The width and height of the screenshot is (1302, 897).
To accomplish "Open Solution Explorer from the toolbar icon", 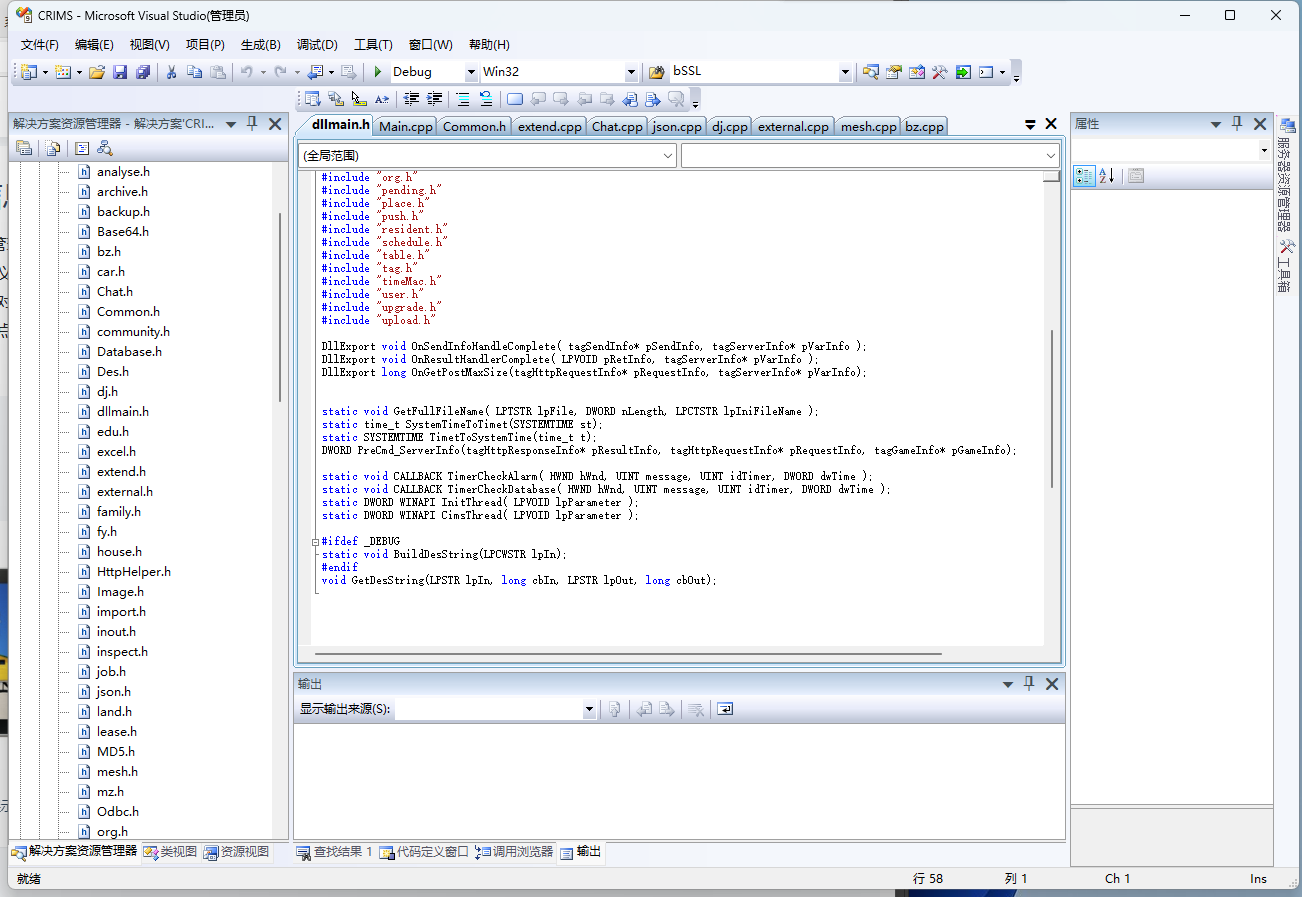I will 871,72.
